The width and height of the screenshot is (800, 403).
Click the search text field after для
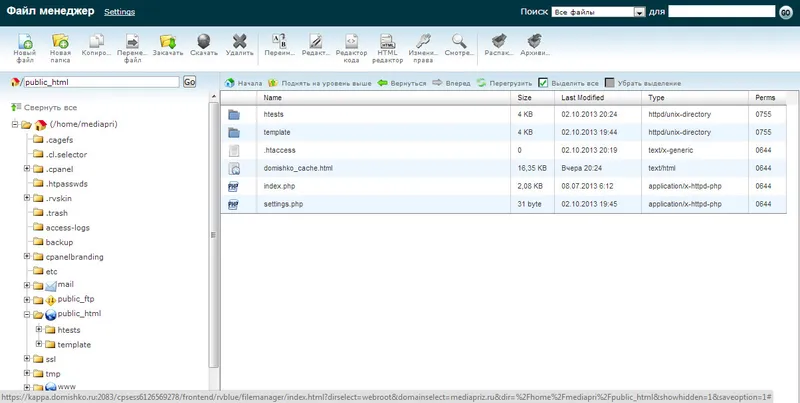click(722, 11)
